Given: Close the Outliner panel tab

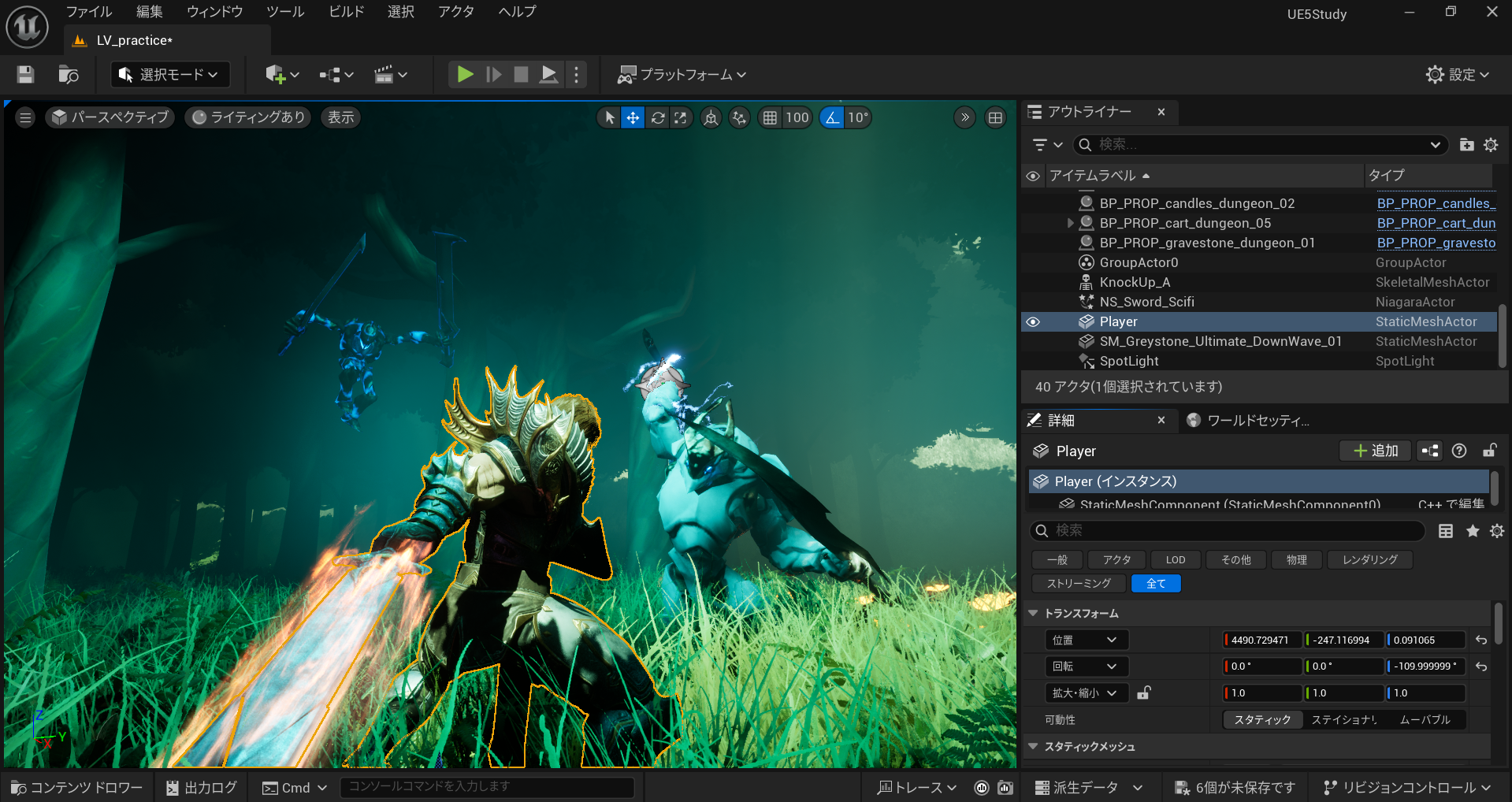Looking at the screenshot, I should point(1161,112).
